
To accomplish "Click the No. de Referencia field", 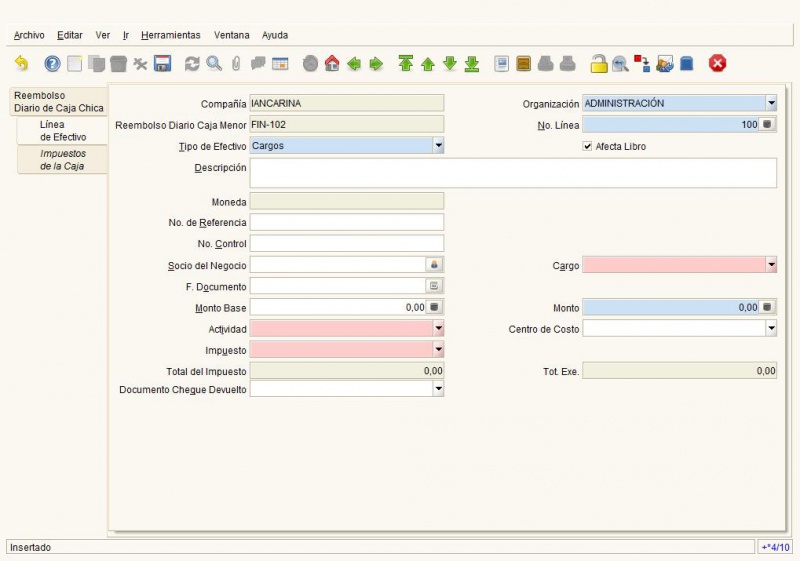I will [x=347, y=222].
